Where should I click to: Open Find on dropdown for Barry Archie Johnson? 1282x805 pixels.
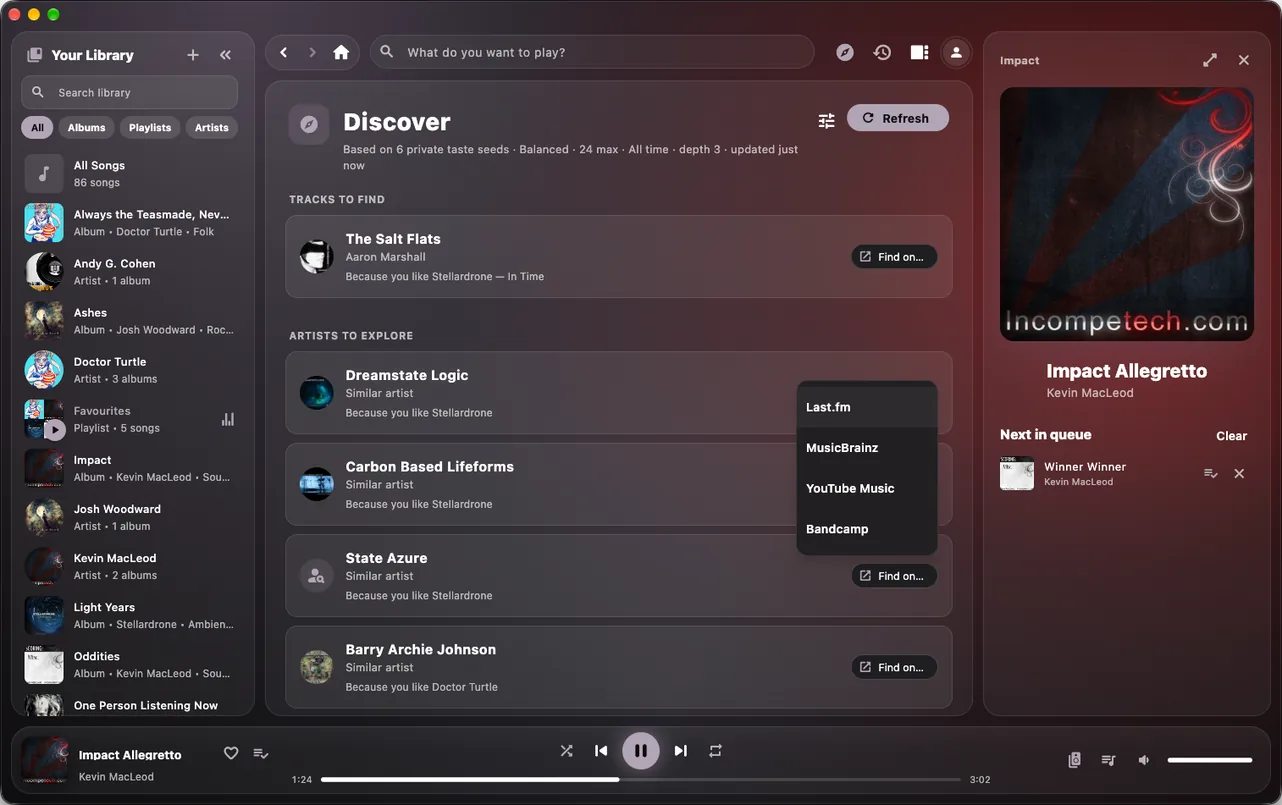[x=894, y=667]
